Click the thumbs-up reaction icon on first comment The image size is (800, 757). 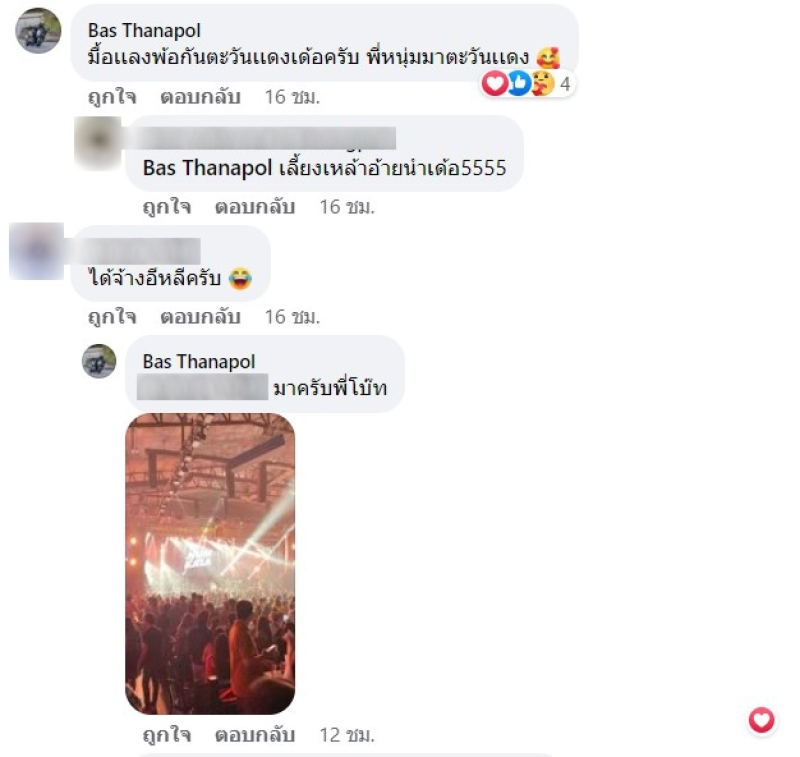[x=519, y=83]
